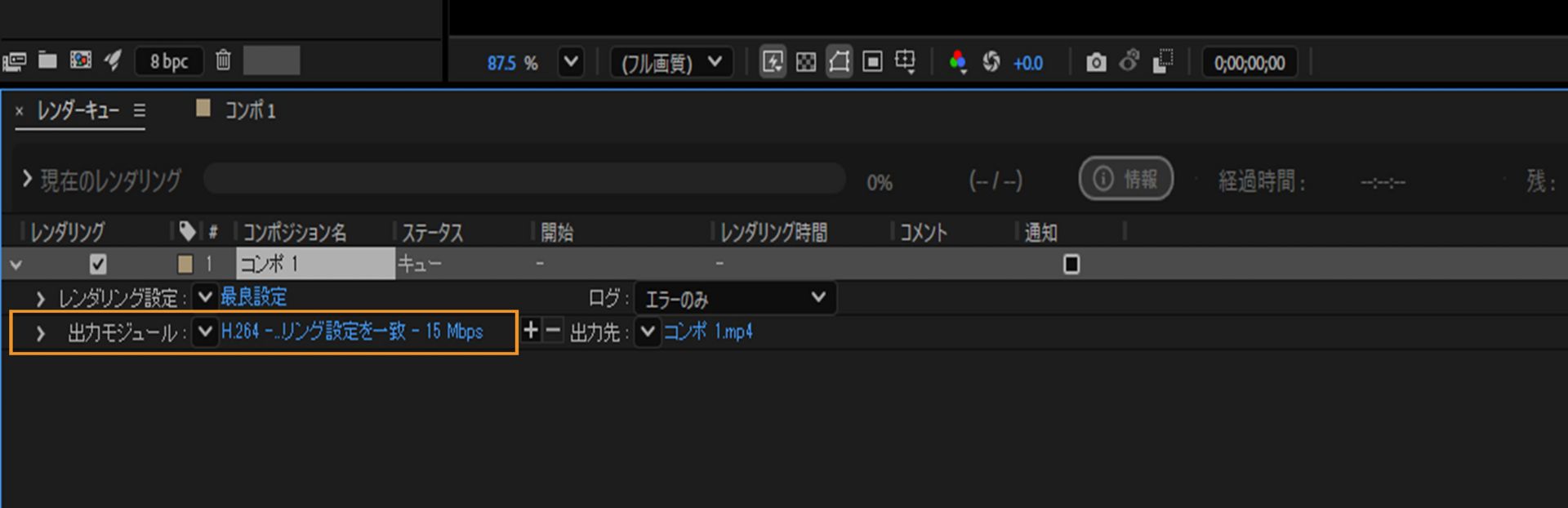The image size is (1568, 508).
Task: Click the コンポジション名 column header
Action: pos(295,233)
